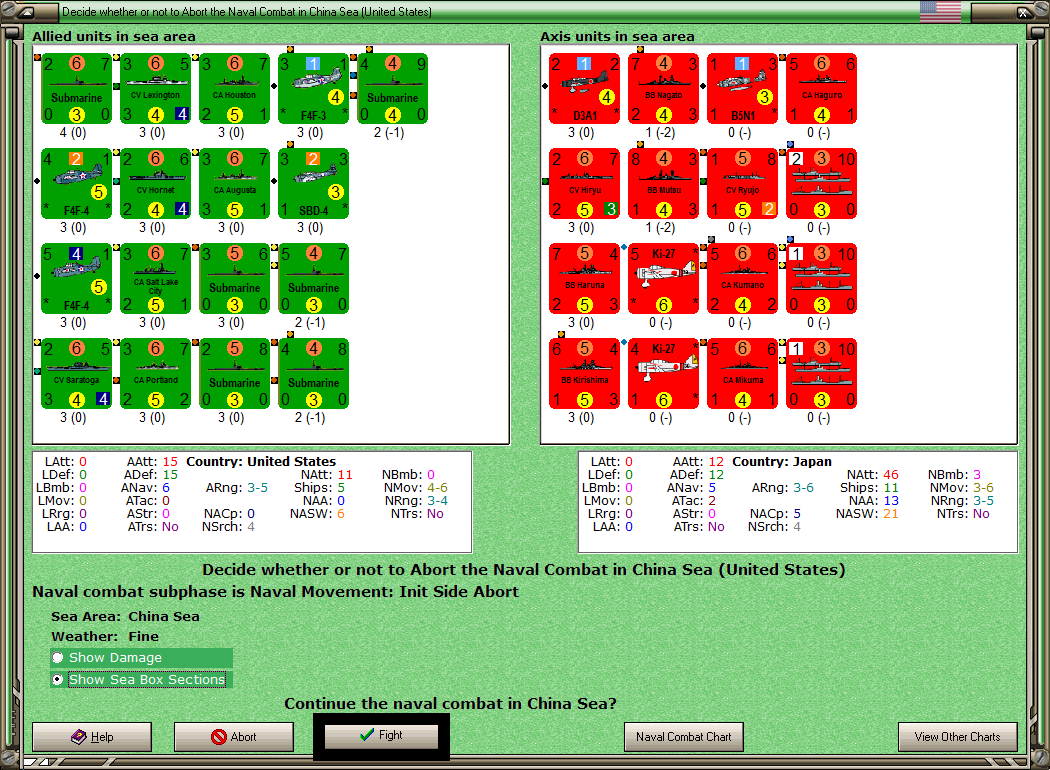Select the BB Kirishima battleship unit
Viewport: 1050px width, 770px height.
[x=585, y=374]
